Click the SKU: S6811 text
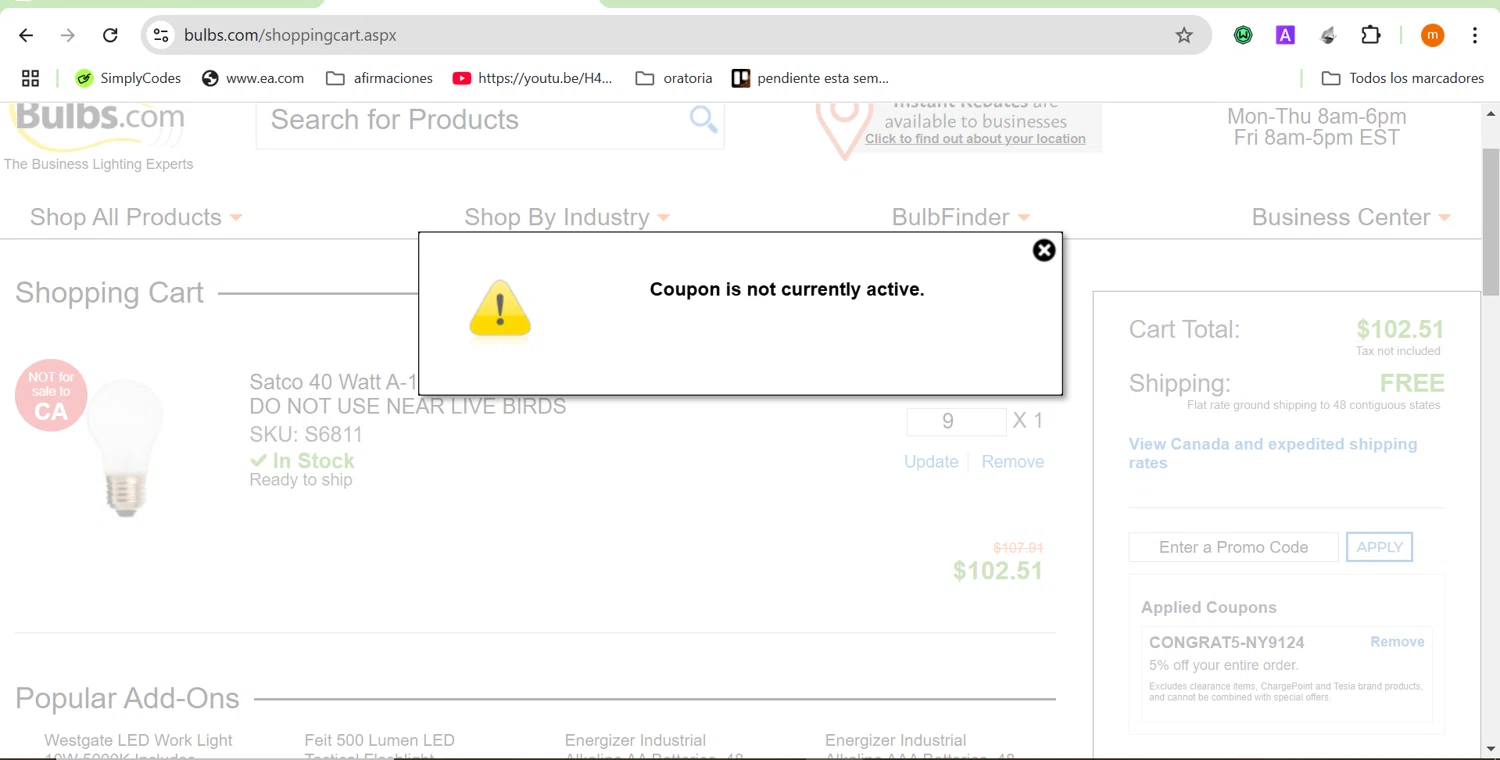 click(306, 435)
